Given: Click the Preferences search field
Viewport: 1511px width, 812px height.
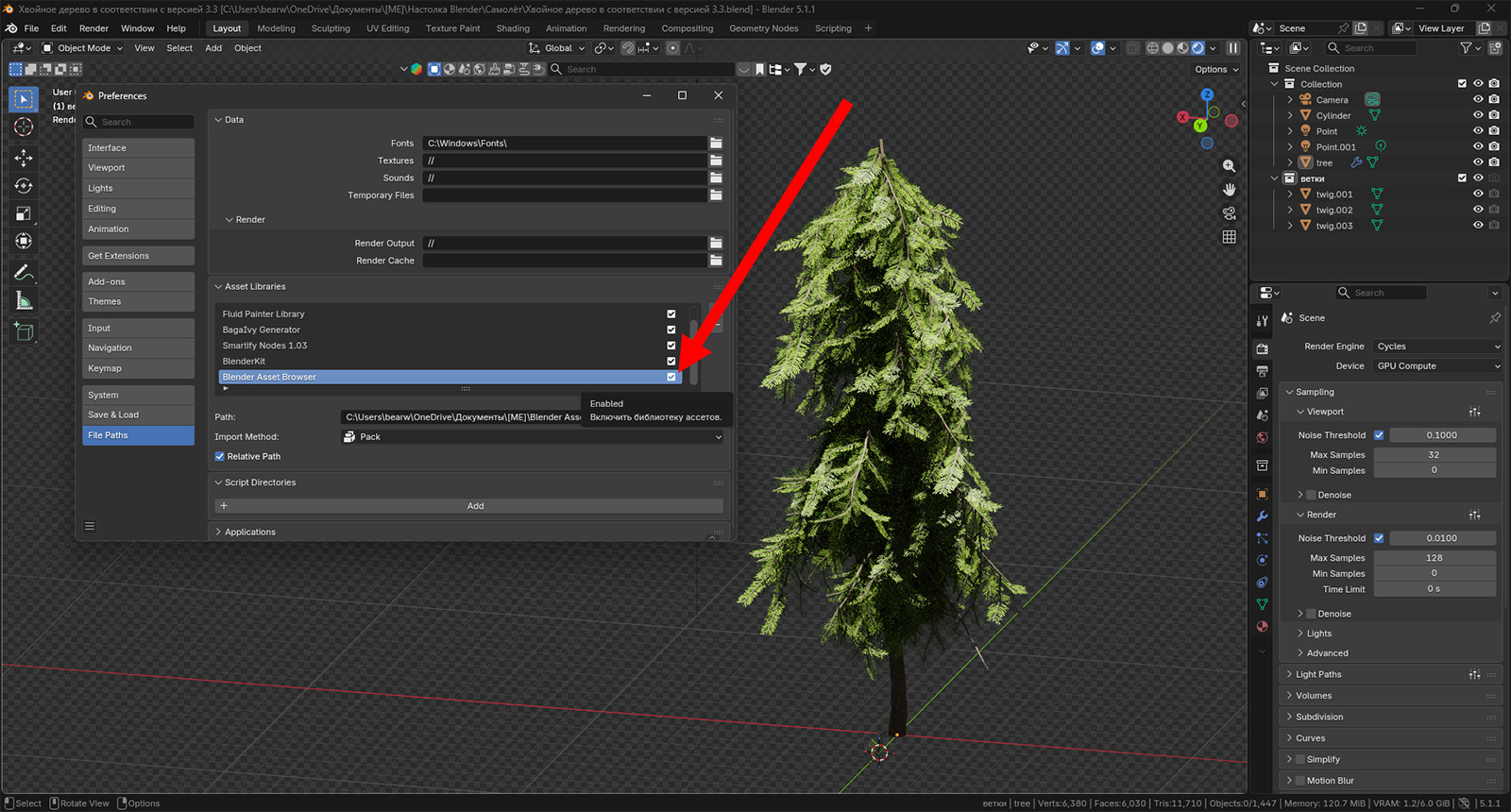Looking at the screenshot, I should [139, 122].
